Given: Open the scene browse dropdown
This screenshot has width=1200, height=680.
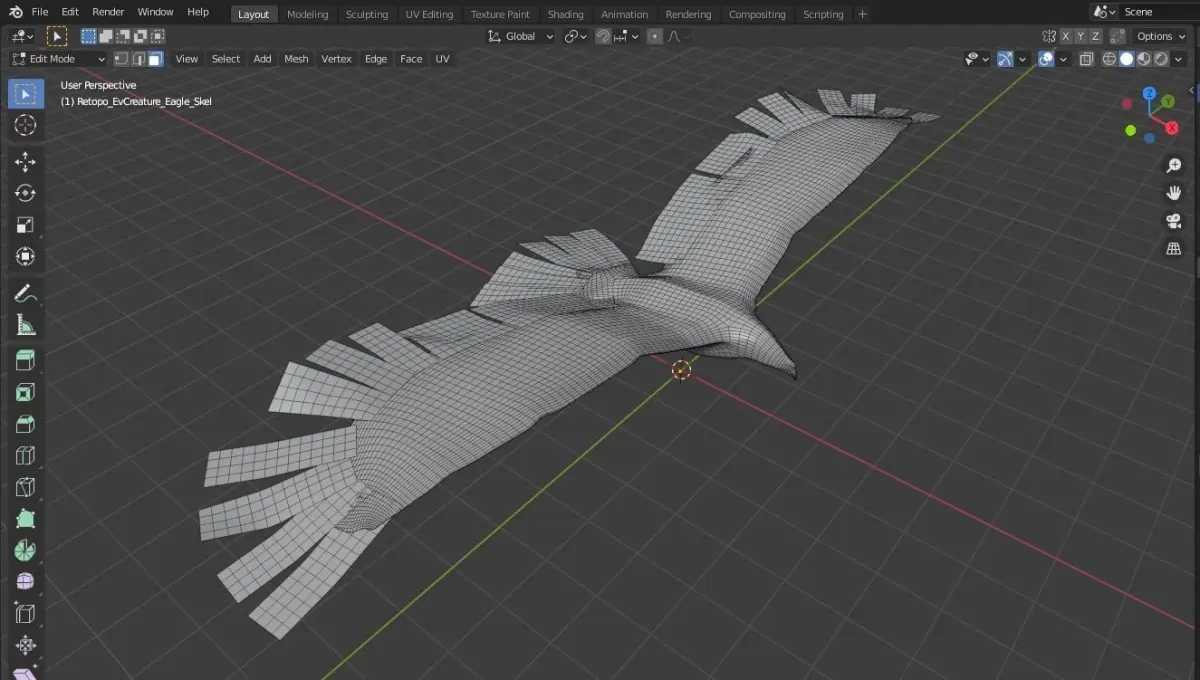Looking at the screenshot, I should (x=1104, y=12).
